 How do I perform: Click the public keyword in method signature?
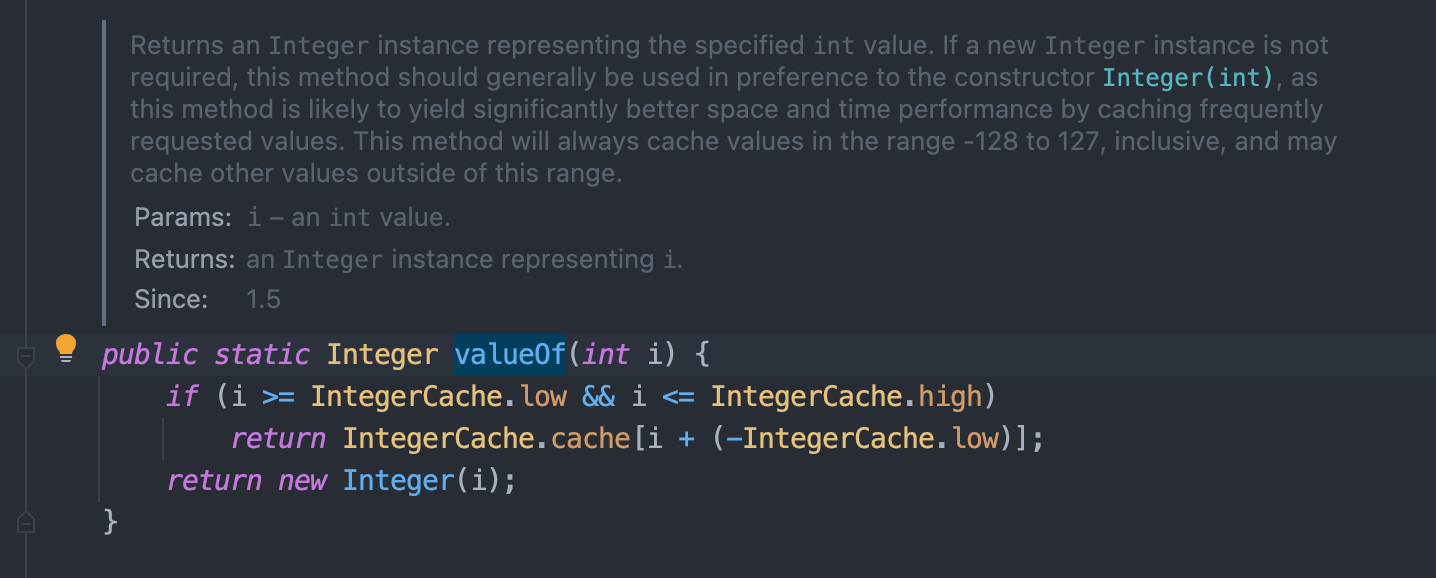click(151, 355)
